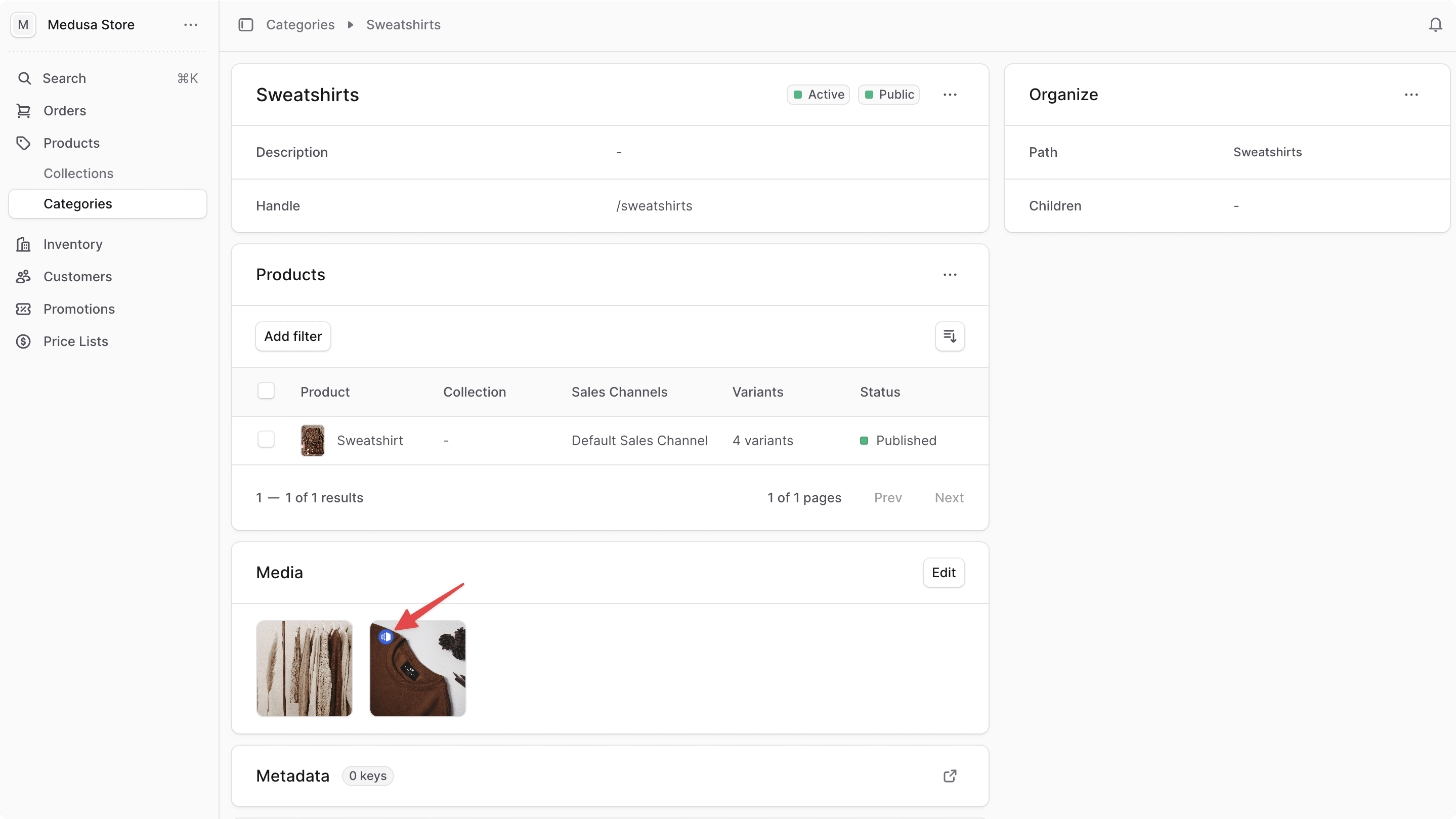Open the Organize panel ellipsis menu

point(1412,95)
